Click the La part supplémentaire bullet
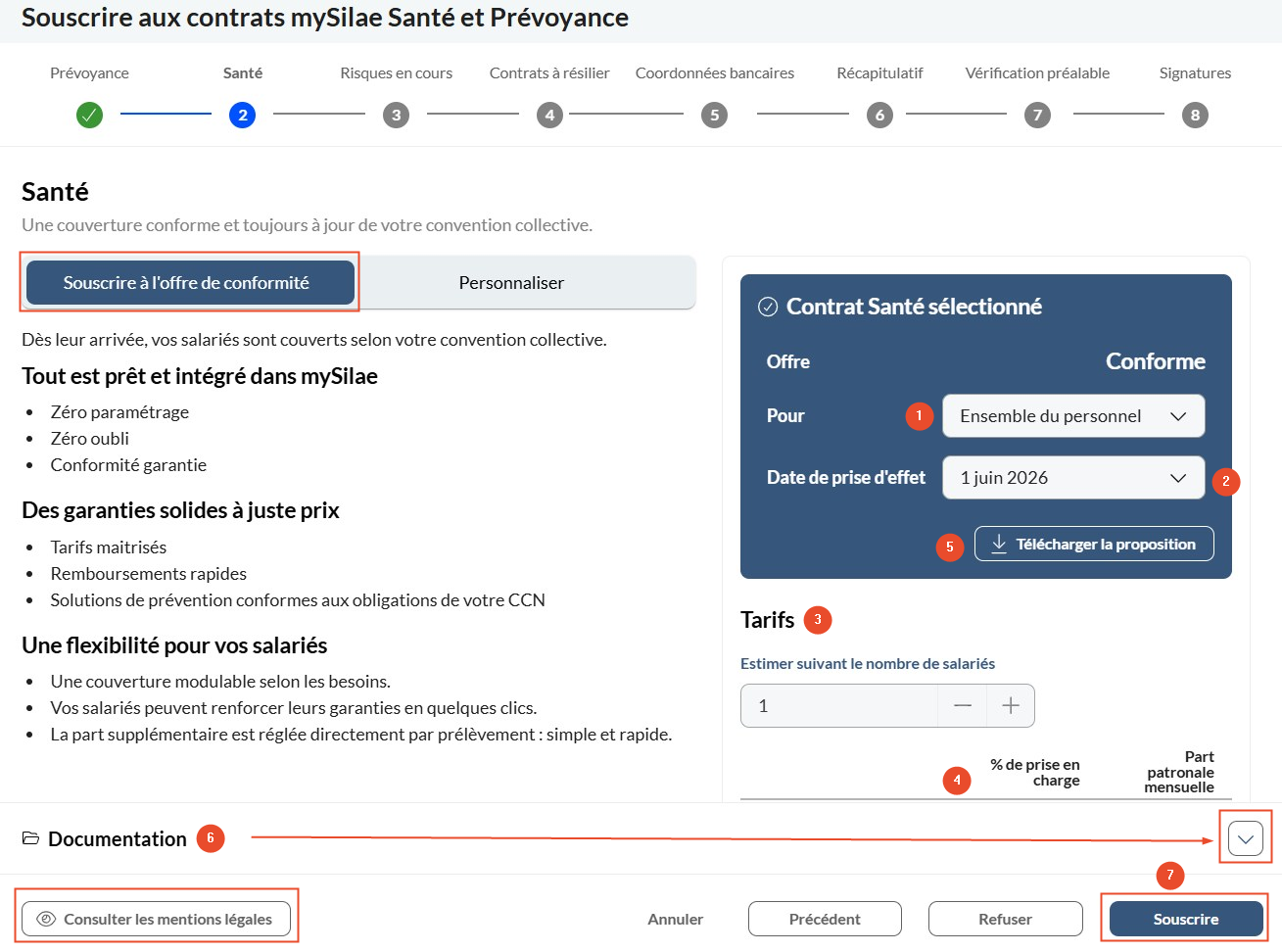This screenshot has height=952, width=1282. click(361, 735)
